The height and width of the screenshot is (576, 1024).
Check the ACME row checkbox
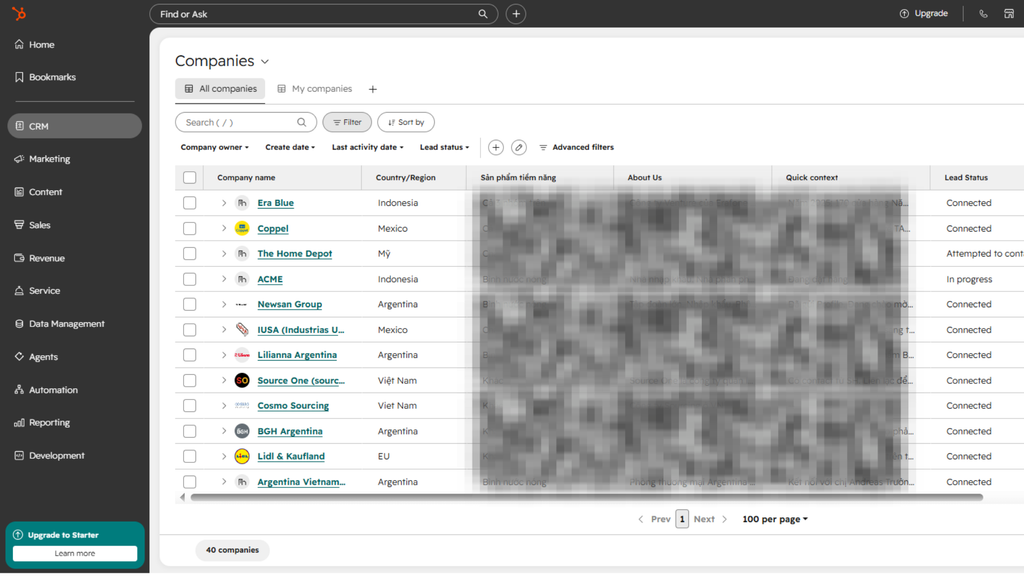pyautogui.click(x=189, y=279)
